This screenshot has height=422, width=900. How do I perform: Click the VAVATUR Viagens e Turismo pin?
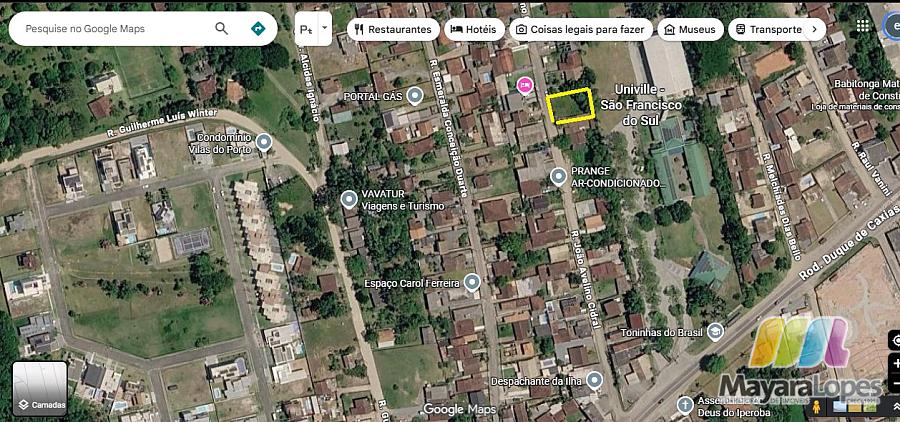(348, 199)
